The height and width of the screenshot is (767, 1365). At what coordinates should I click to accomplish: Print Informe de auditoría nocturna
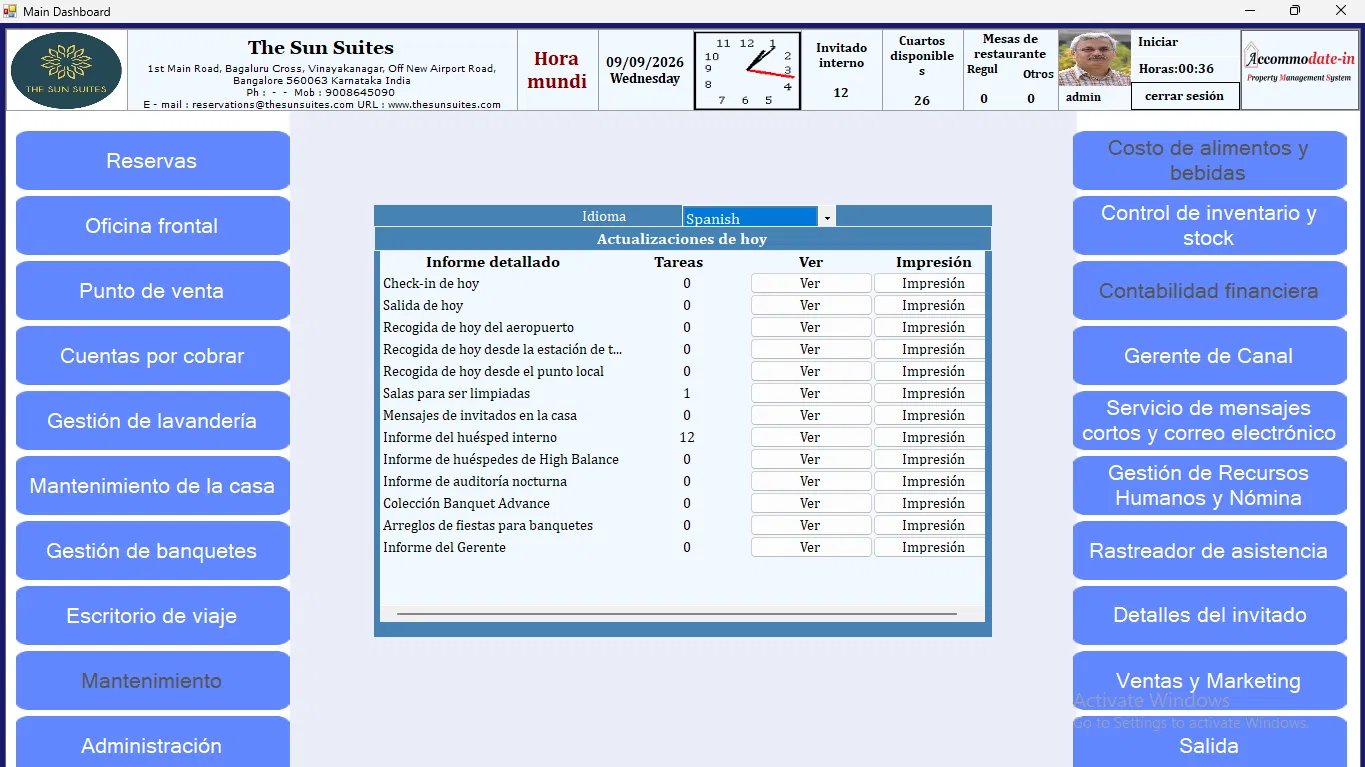point(930,481)
